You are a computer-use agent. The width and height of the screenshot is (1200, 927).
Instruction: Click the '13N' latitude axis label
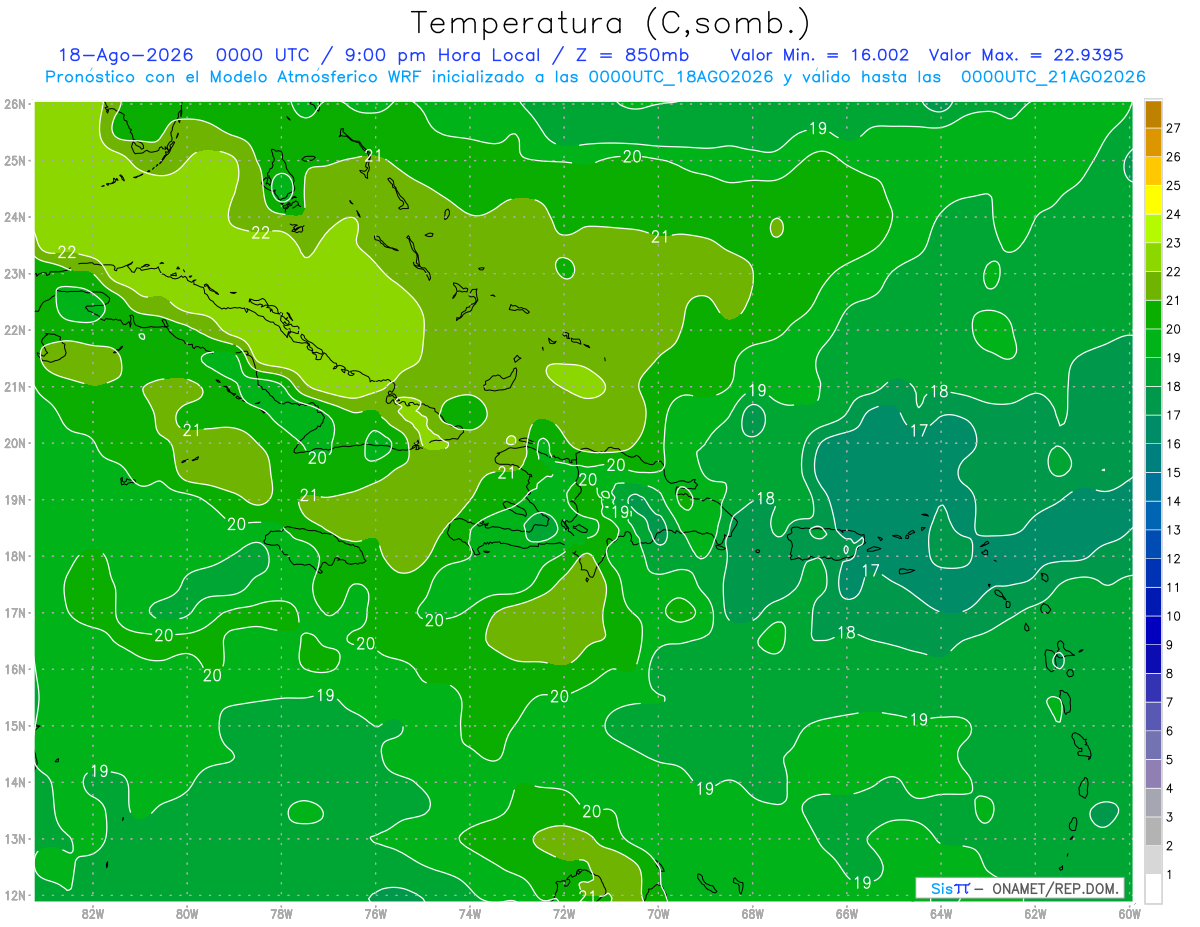pyautogui.click(x=15, y=838)
